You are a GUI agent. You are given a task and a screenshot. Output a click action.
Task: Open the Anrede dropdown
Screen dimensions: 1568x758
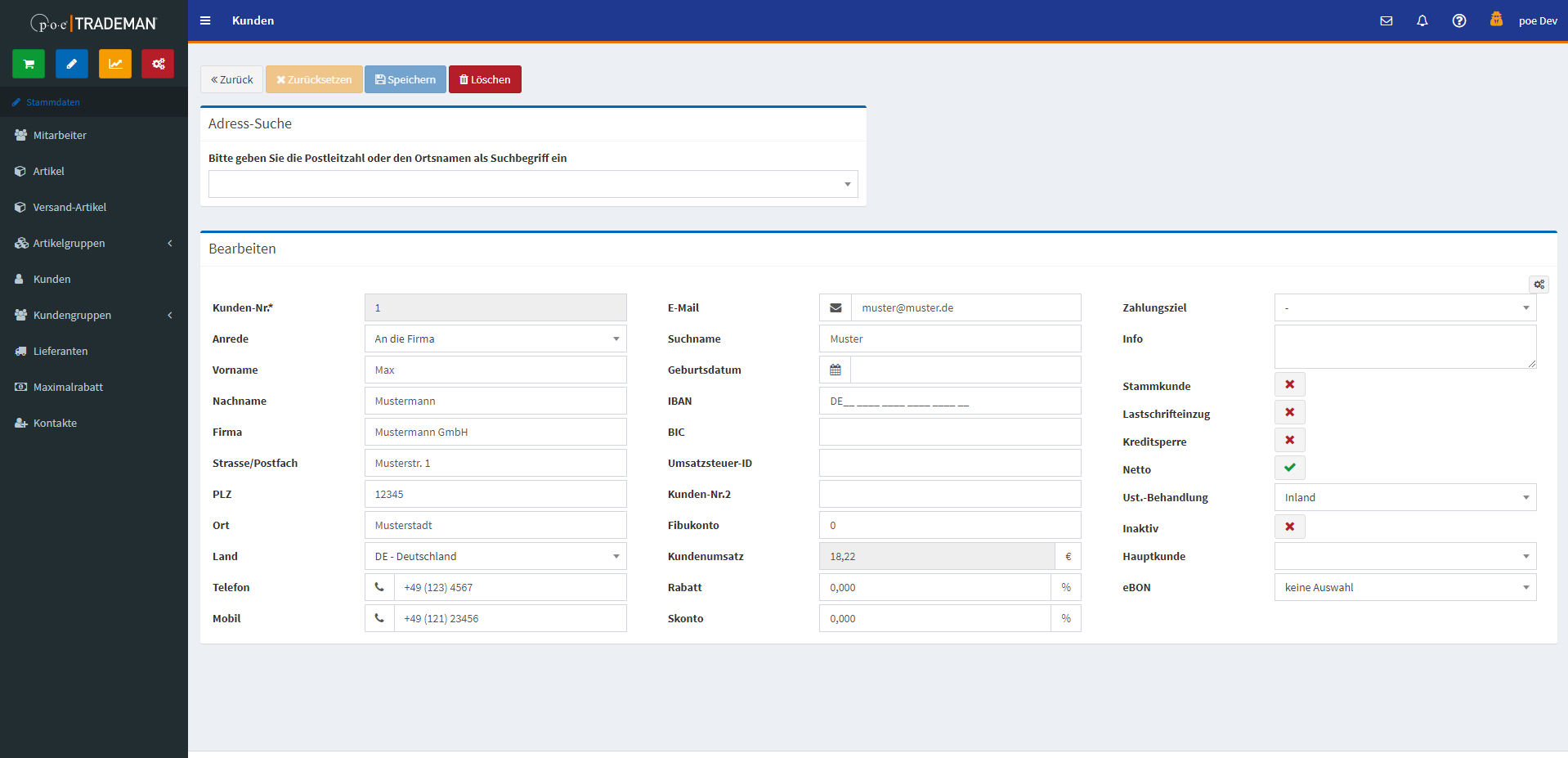click(x=495, y=339)
